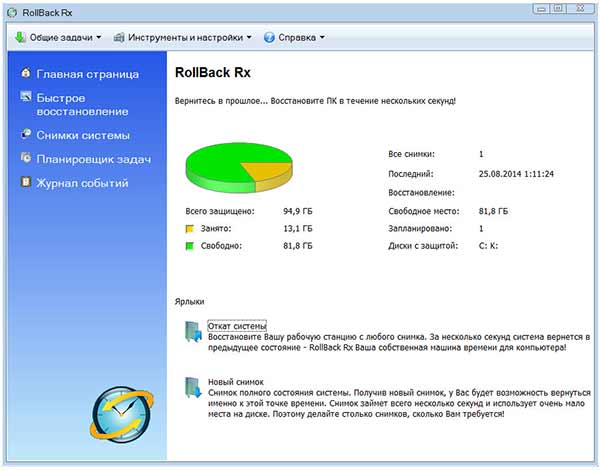Click the last snapshot date 25.08.2014 1:11:24
This screenshot has width=600, height=470.
click(x=516, y=174)
